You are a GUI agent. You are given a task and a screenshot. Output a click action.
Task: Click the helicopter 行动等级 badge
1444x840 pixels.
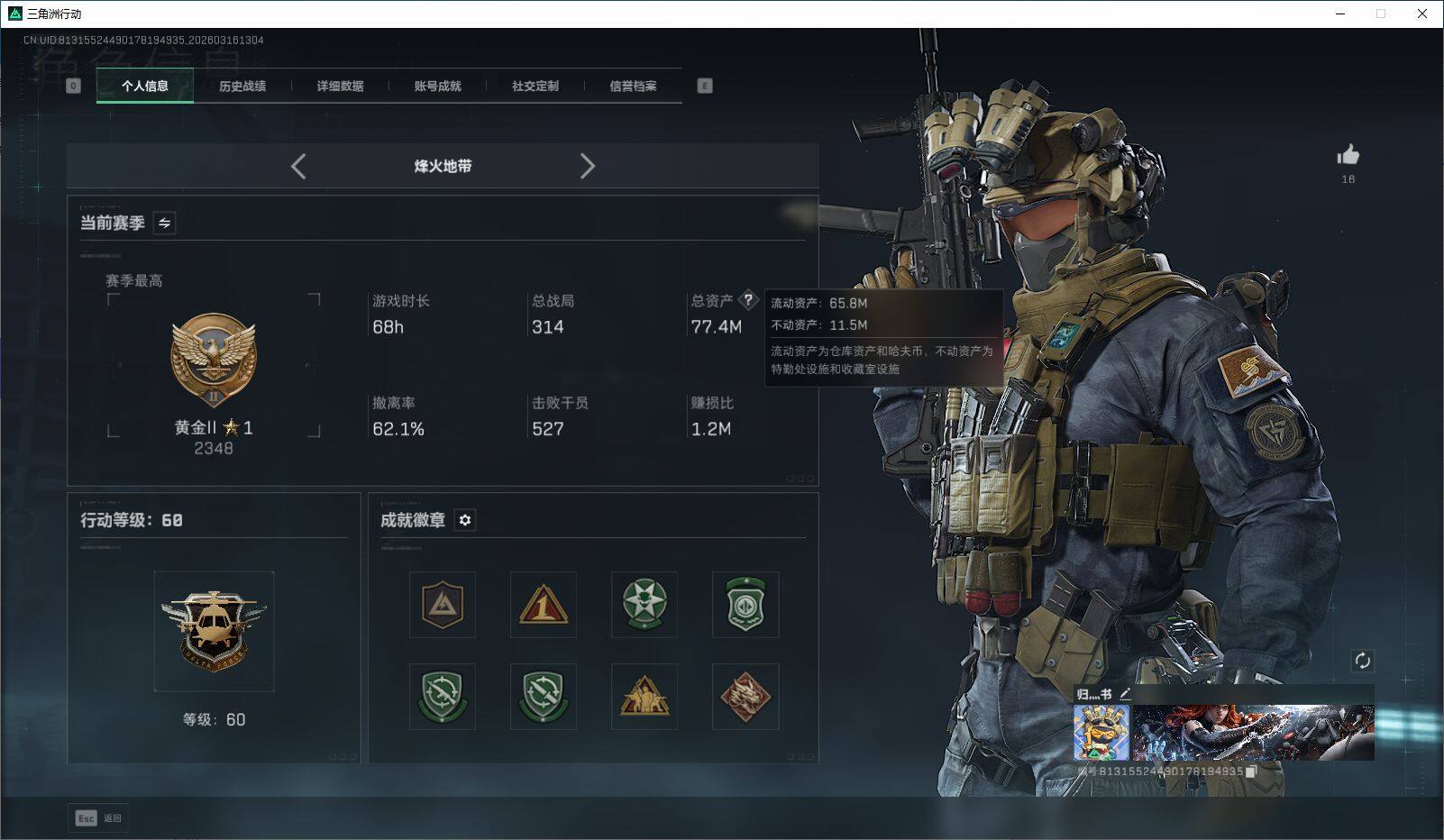[x=214, y=631]
